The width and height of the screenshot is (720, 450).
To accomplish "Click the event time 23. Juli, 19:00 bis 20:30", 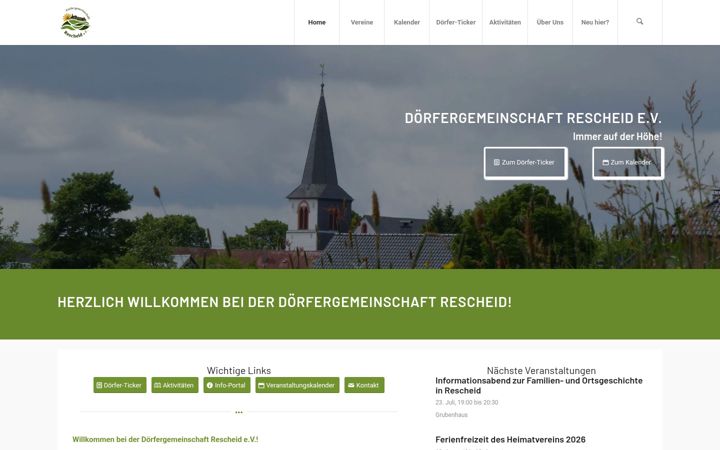I will click(467, 402).
